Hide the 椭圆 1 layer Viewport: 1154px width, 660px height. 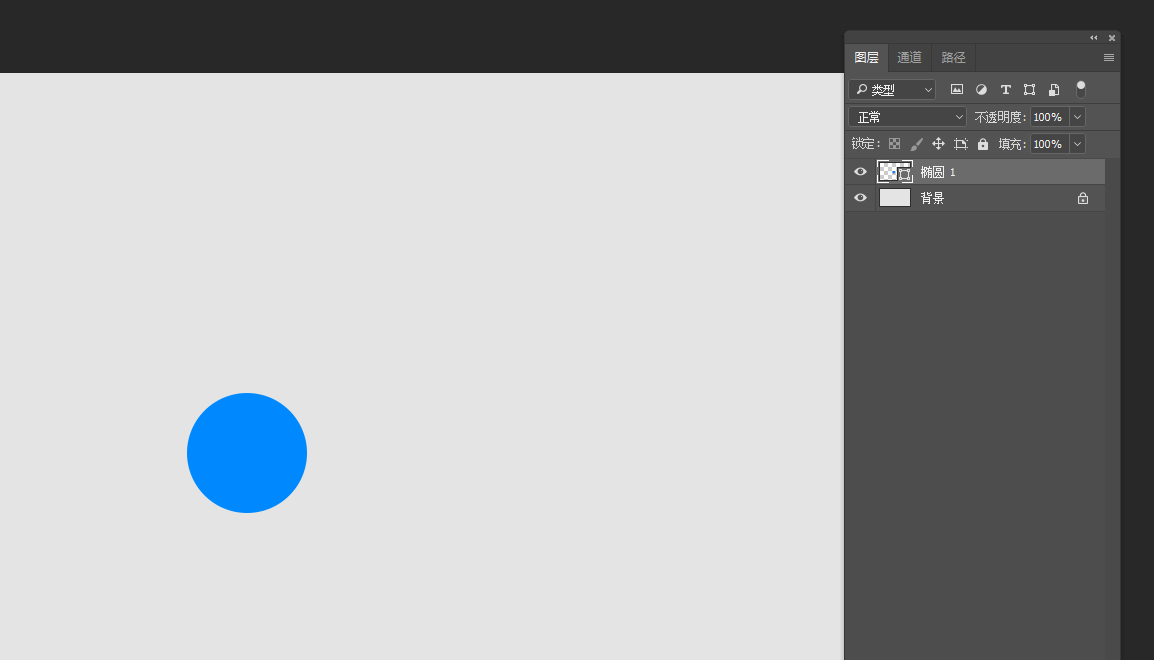coord(860,171)
